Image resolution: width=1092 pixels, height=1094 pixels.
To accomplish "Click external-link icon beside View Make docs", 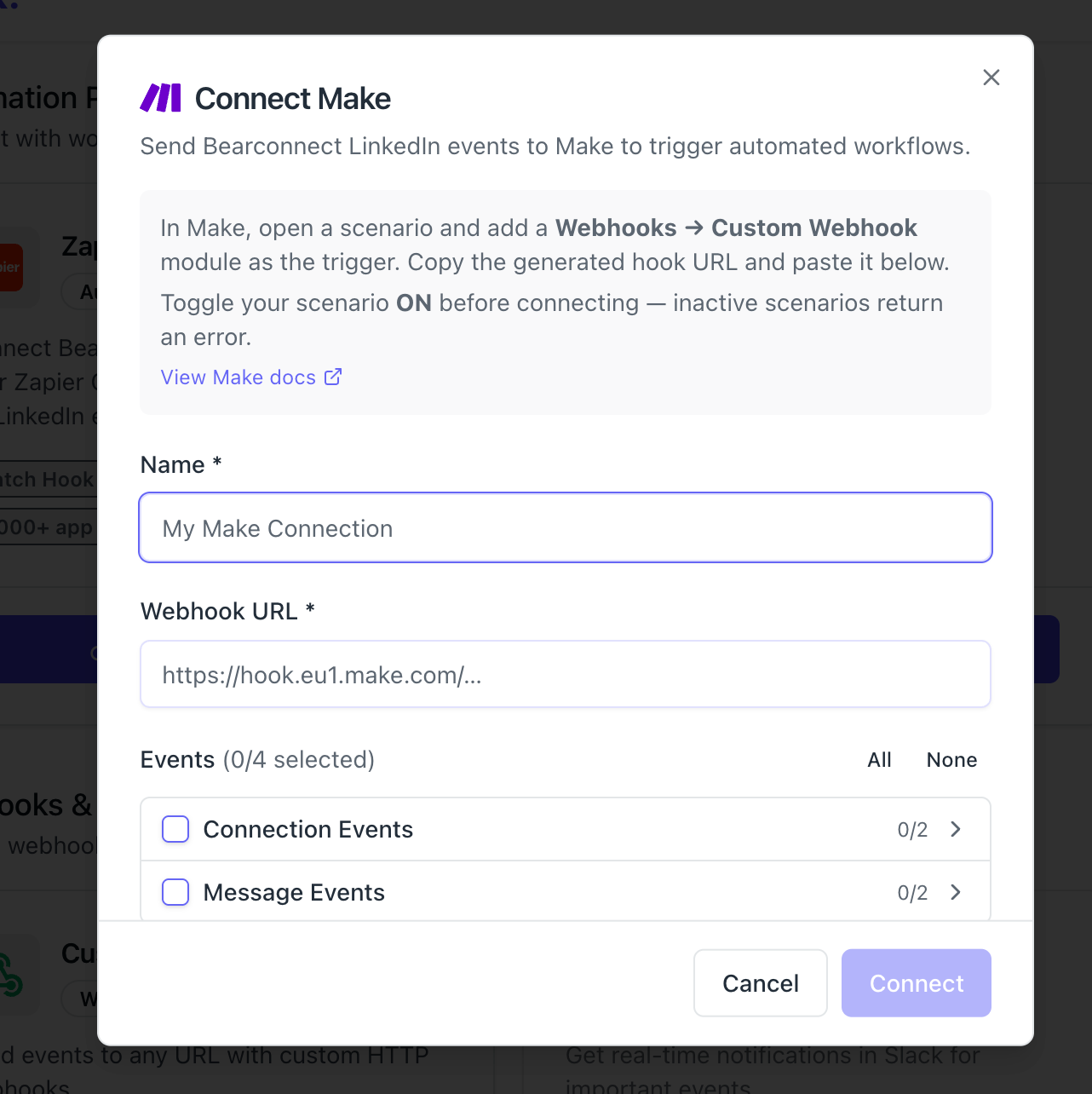I will pos(333,377).
